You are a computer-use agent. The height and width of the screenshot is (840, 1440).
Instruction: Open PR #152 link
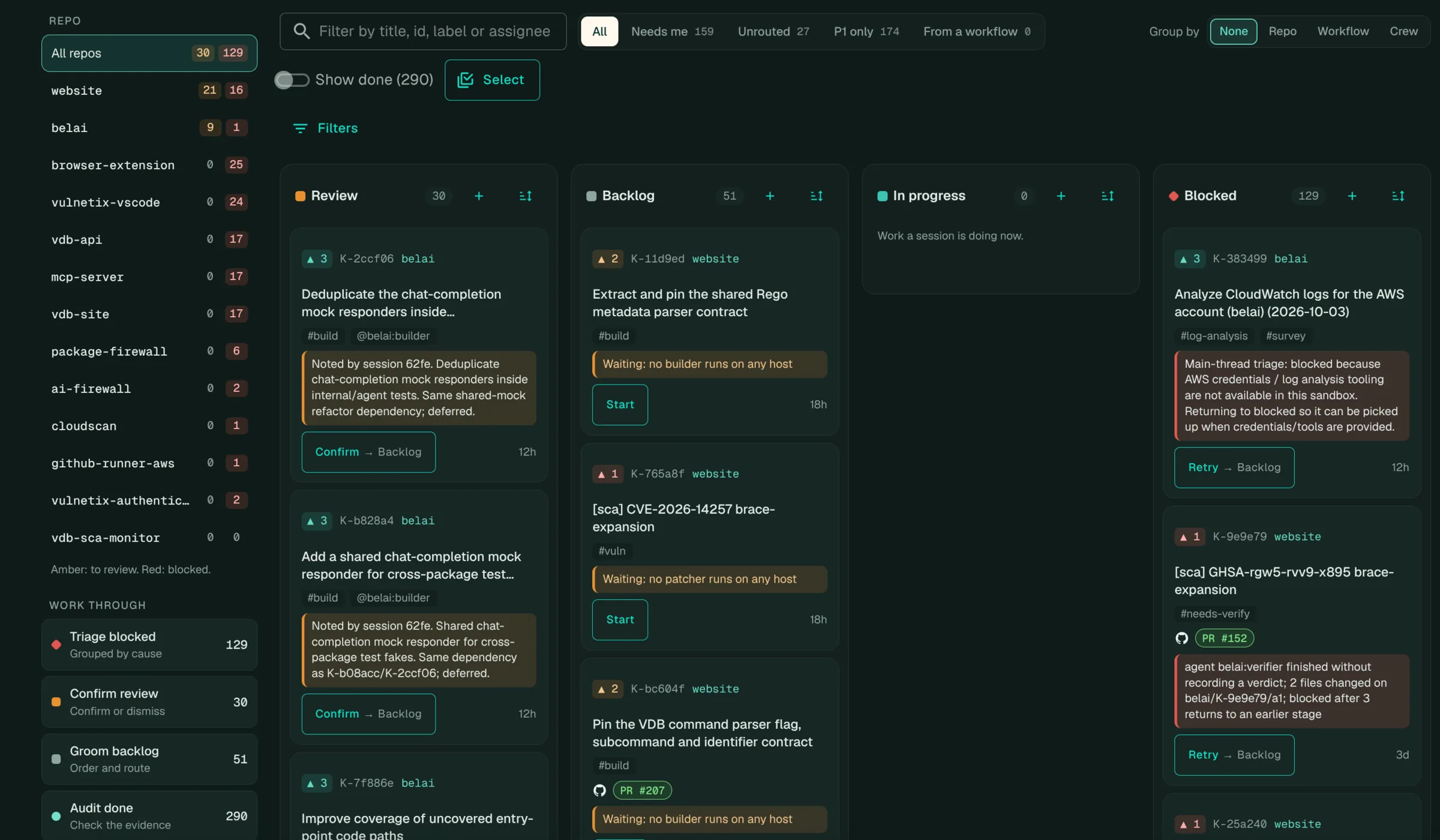click(x=1225, y=638)
